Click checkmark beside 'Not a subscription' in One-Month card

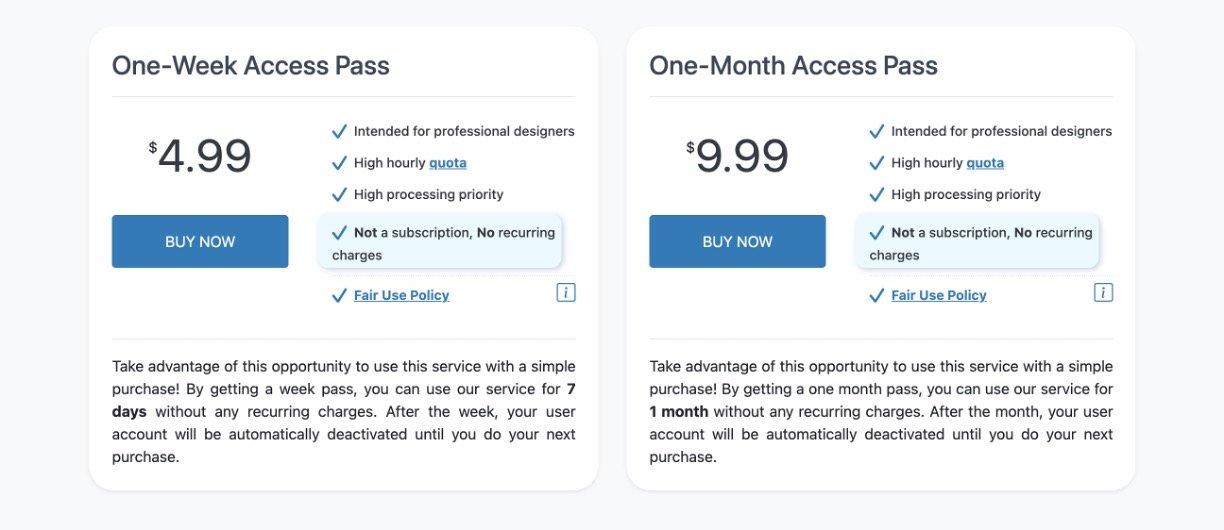point(876,233)
